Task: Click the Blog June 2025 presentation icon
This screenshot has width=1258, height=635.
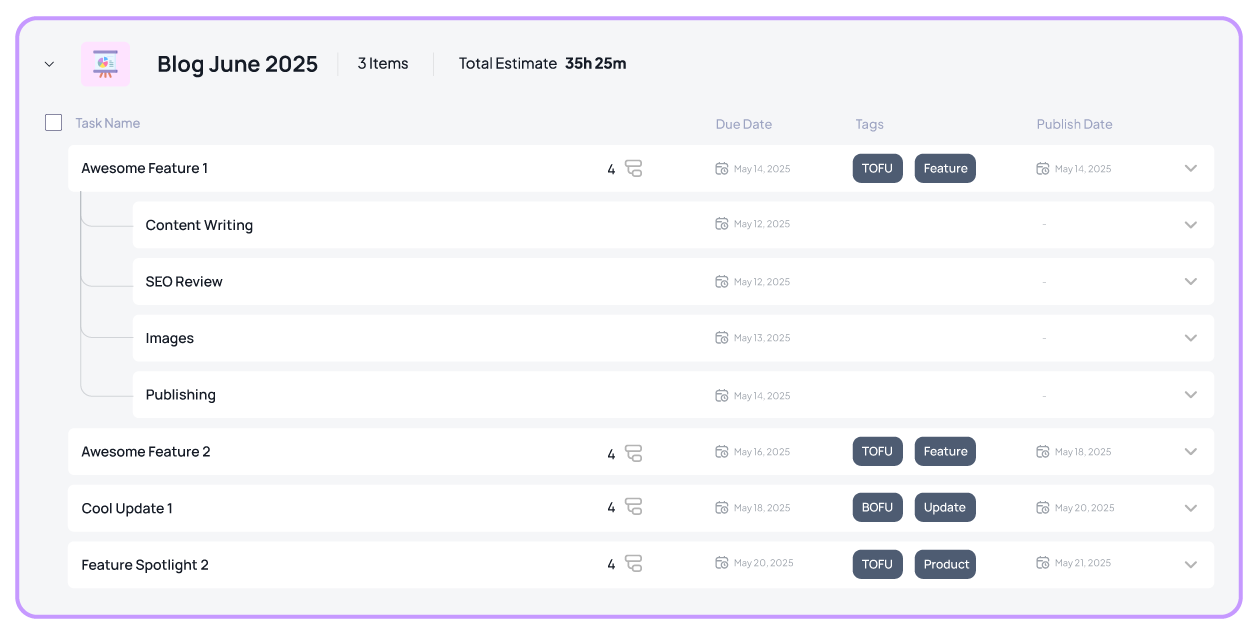Action: pyautogui.click(x=105, y=64)
